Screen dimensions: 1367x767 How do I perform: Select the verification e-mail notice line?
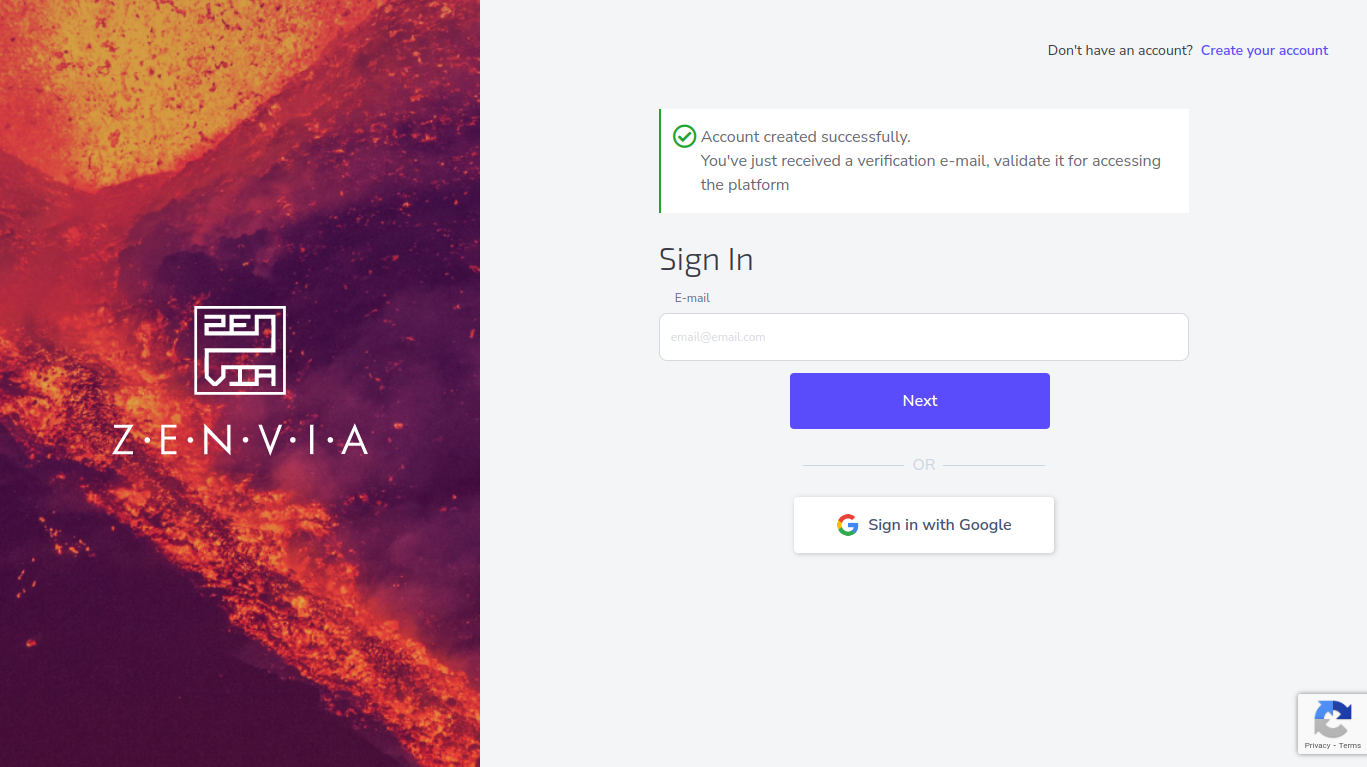(x=930, y=161)
